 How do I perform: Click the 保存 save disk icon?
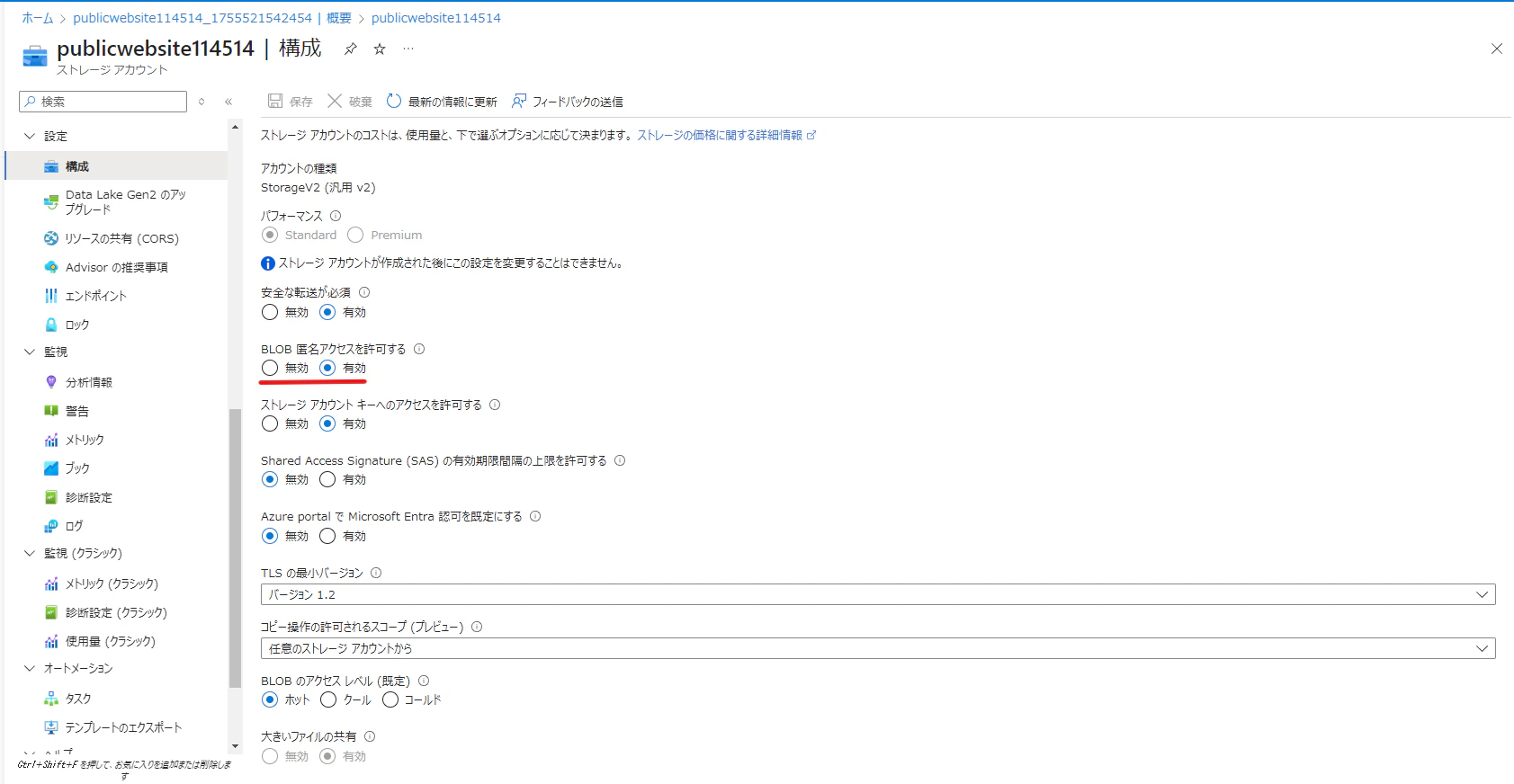tap(276, 102)
